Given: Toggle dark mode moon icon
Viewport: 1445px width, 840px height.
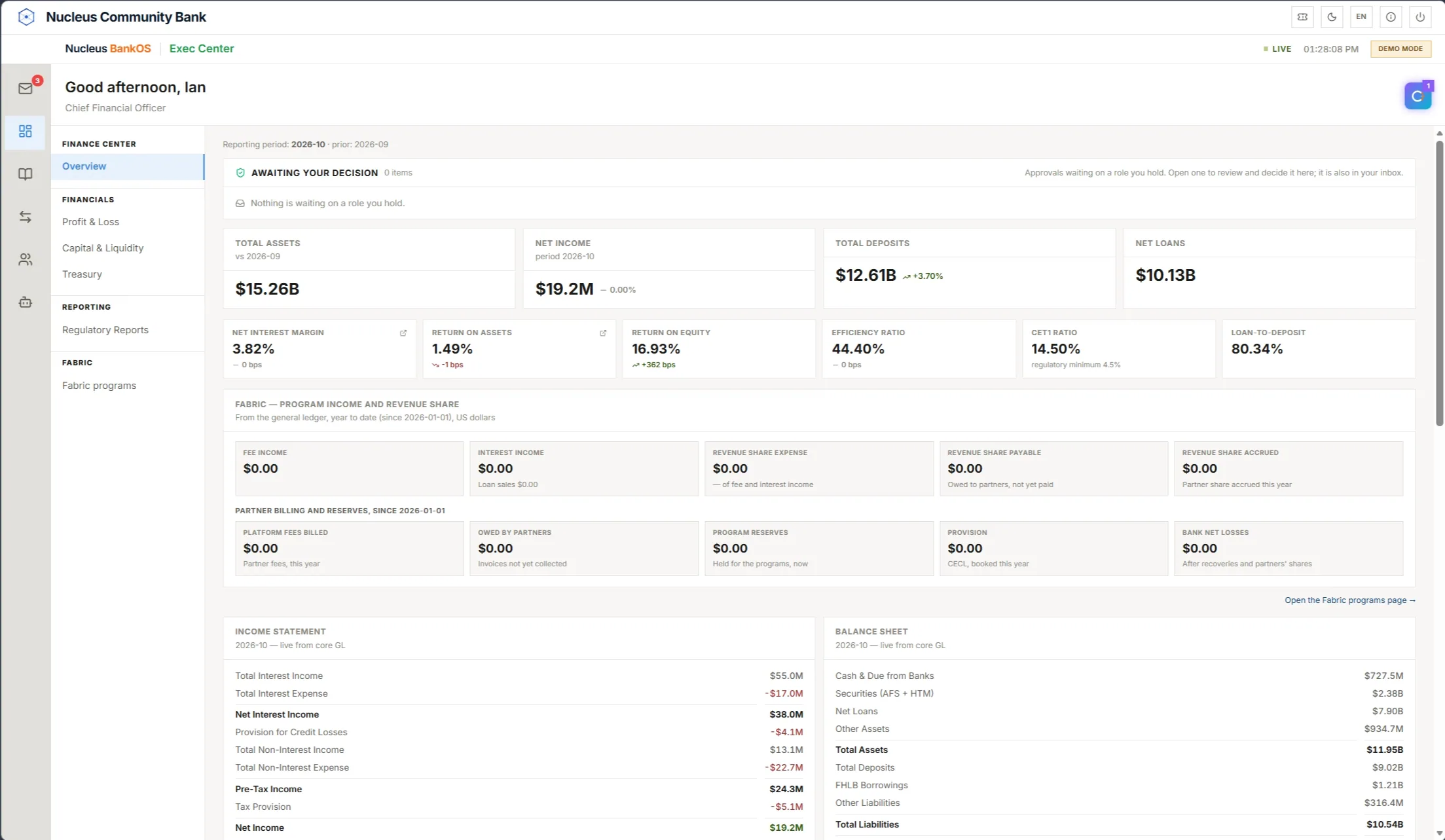Looking at the screenshot, I should [1332, 17].
